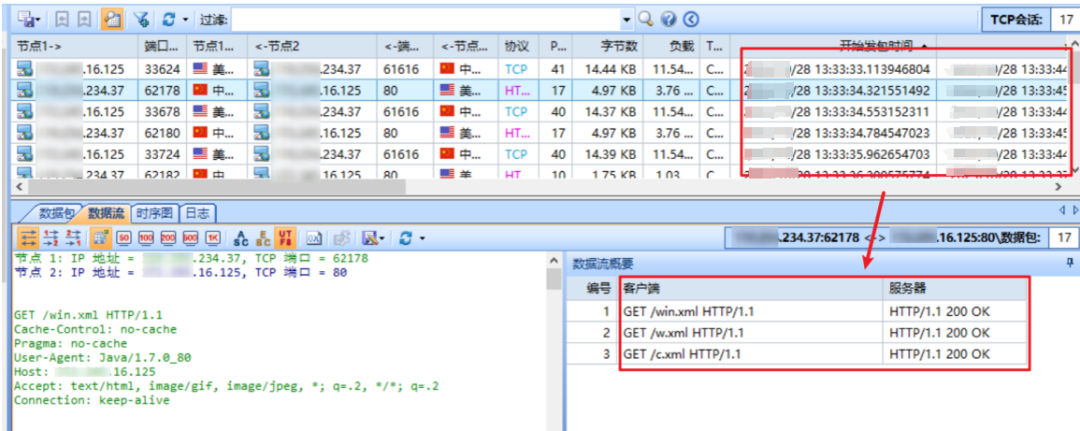This screenshot has height=431, width=1080.
Task: Select the GET /win.xml HTTP/1.1 summary row
Action: [x=799, y=312]
